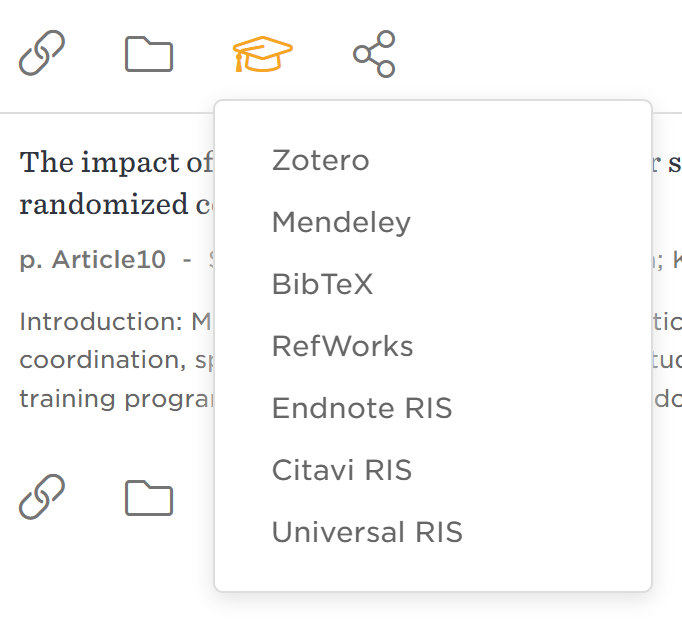
Task: Choose Mendeley in the citation export list
Action: coord(341,223)
